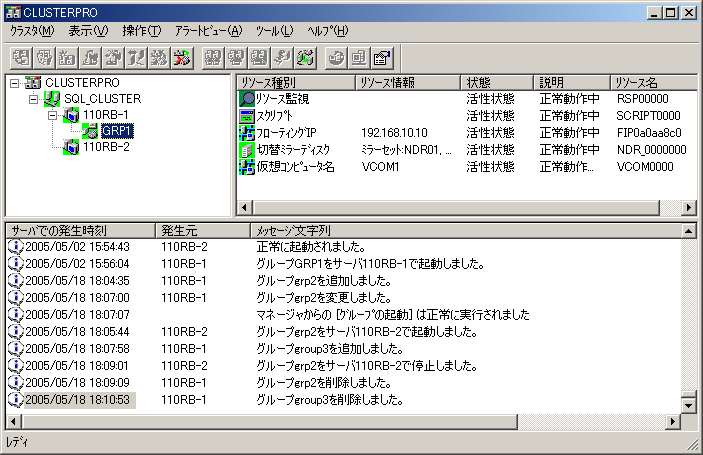Sort by 発生元 column header
This screenshot has width=703, height=455.
click(203, 230)
